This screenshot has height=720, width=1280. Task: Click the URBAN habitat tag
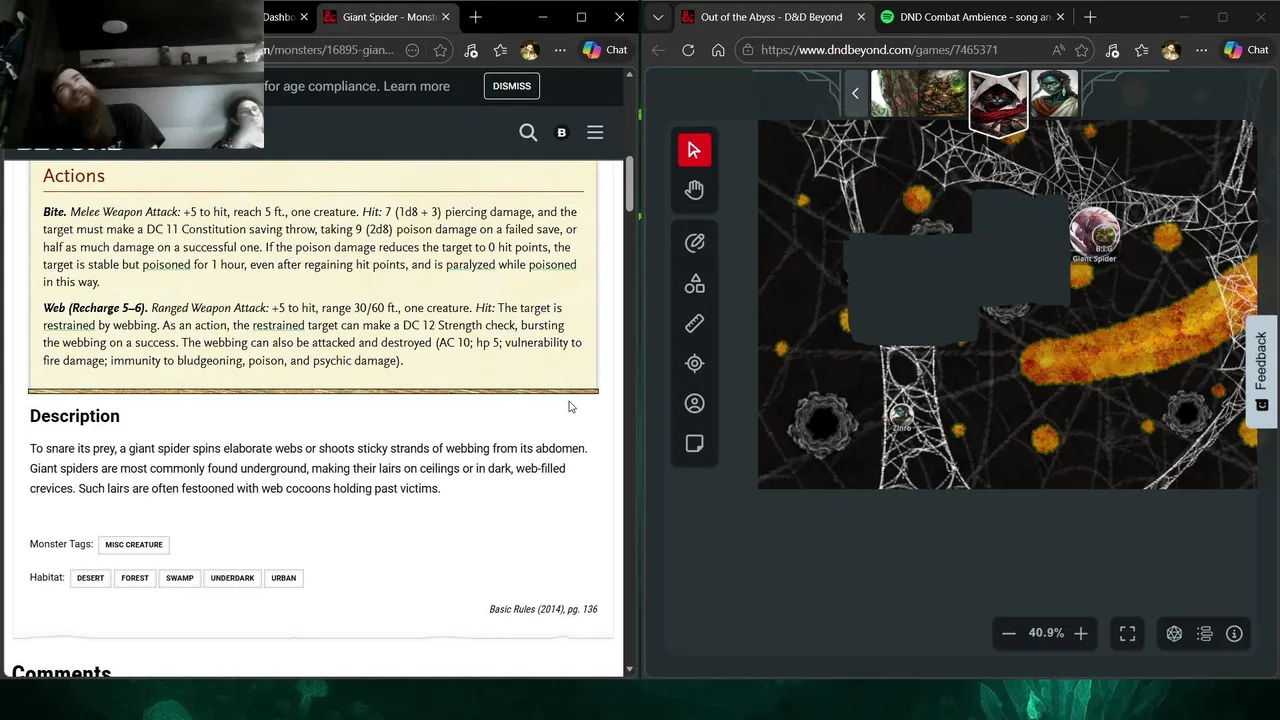[284, 578]
